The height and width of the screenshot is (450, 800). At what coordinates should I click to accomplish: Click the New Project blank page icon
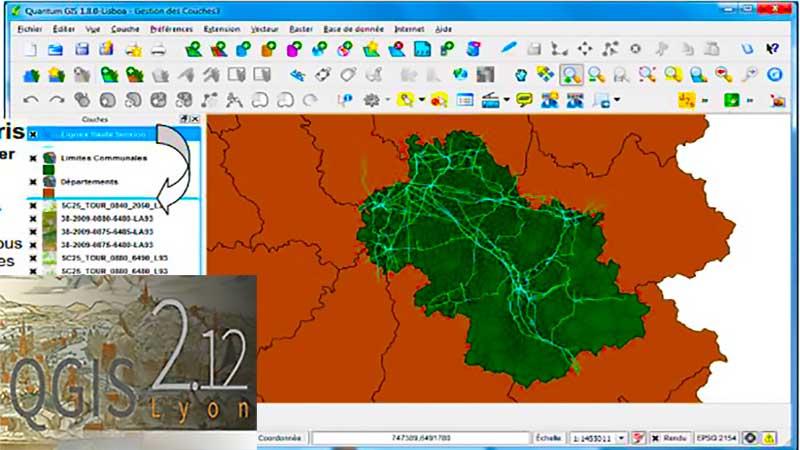pyautogui.click(x=30, y=49)
